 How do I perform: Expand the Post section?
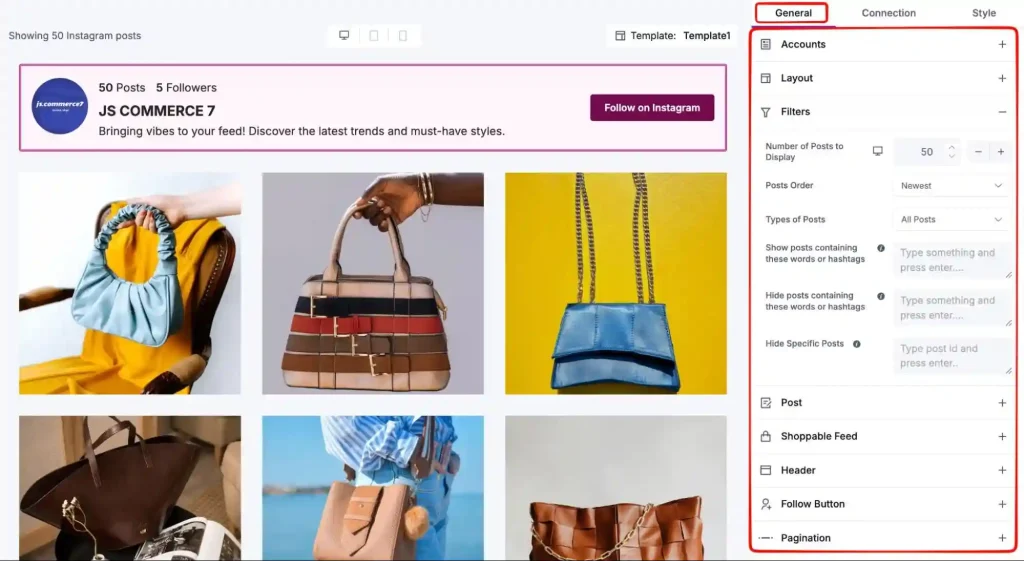pos(1002,403)
